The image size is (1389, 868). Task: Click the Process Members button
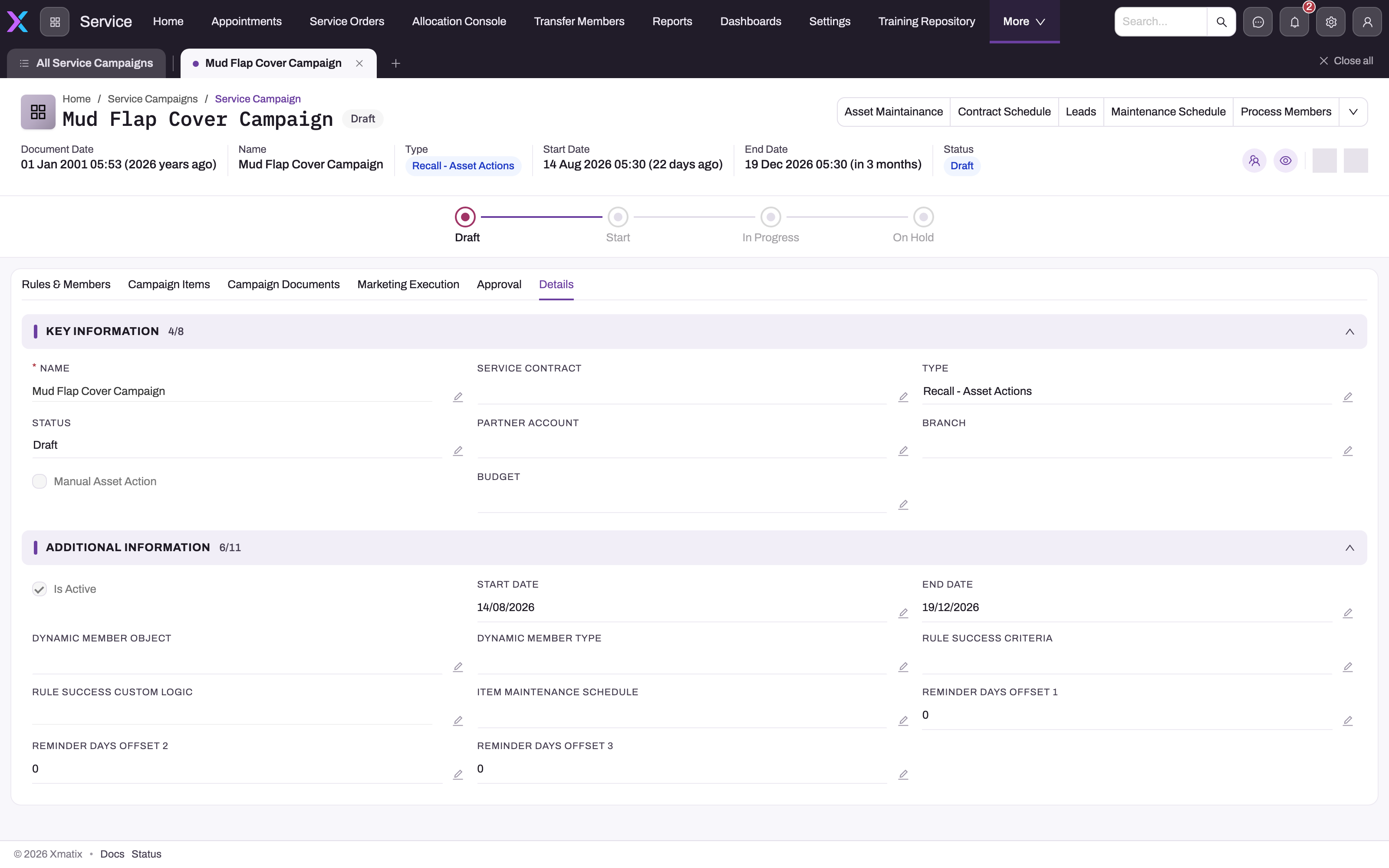pos(1286,112)
